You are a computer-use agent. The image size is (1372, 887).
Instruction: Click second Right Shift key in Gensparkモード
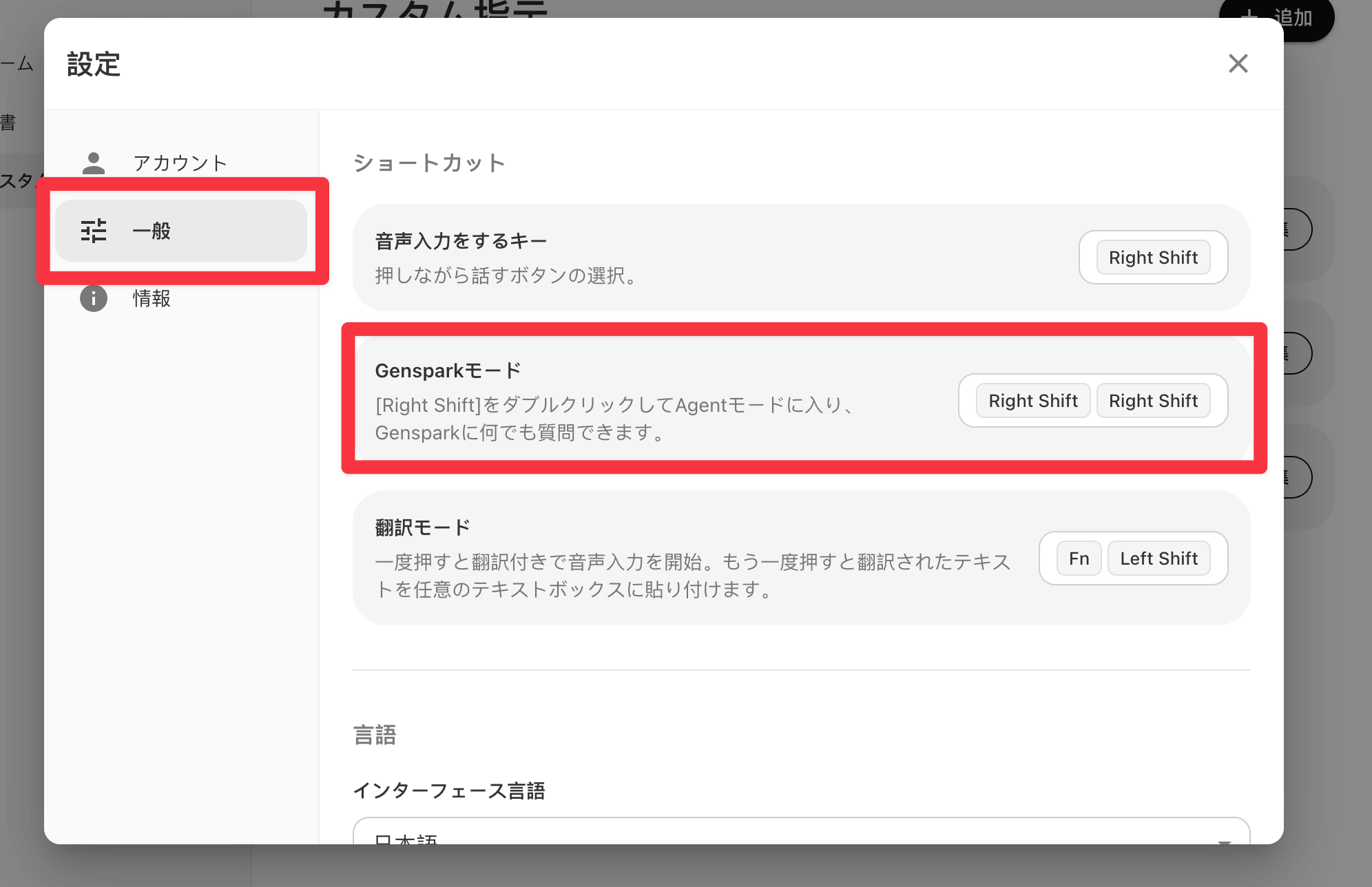1153,401
